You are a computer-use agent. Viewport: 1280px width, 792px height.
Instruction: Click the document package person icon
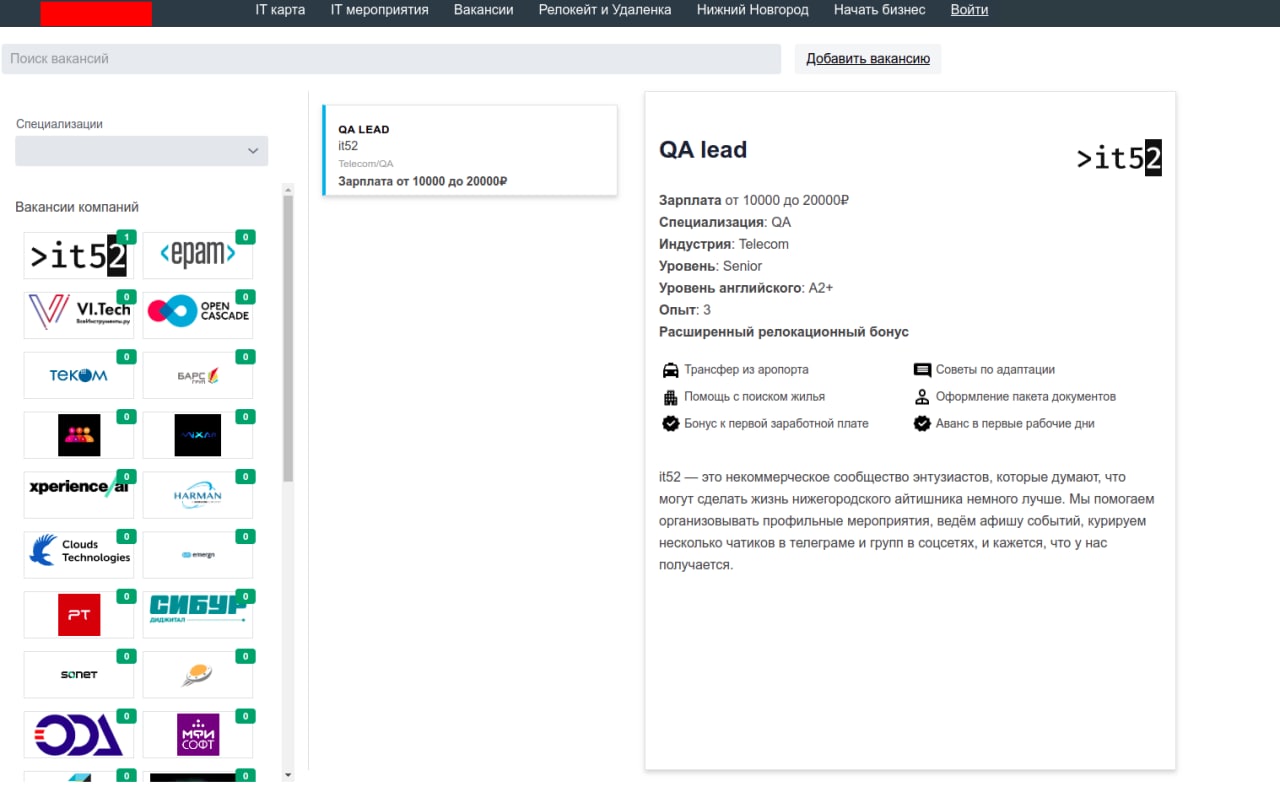(x=922, y=397)
